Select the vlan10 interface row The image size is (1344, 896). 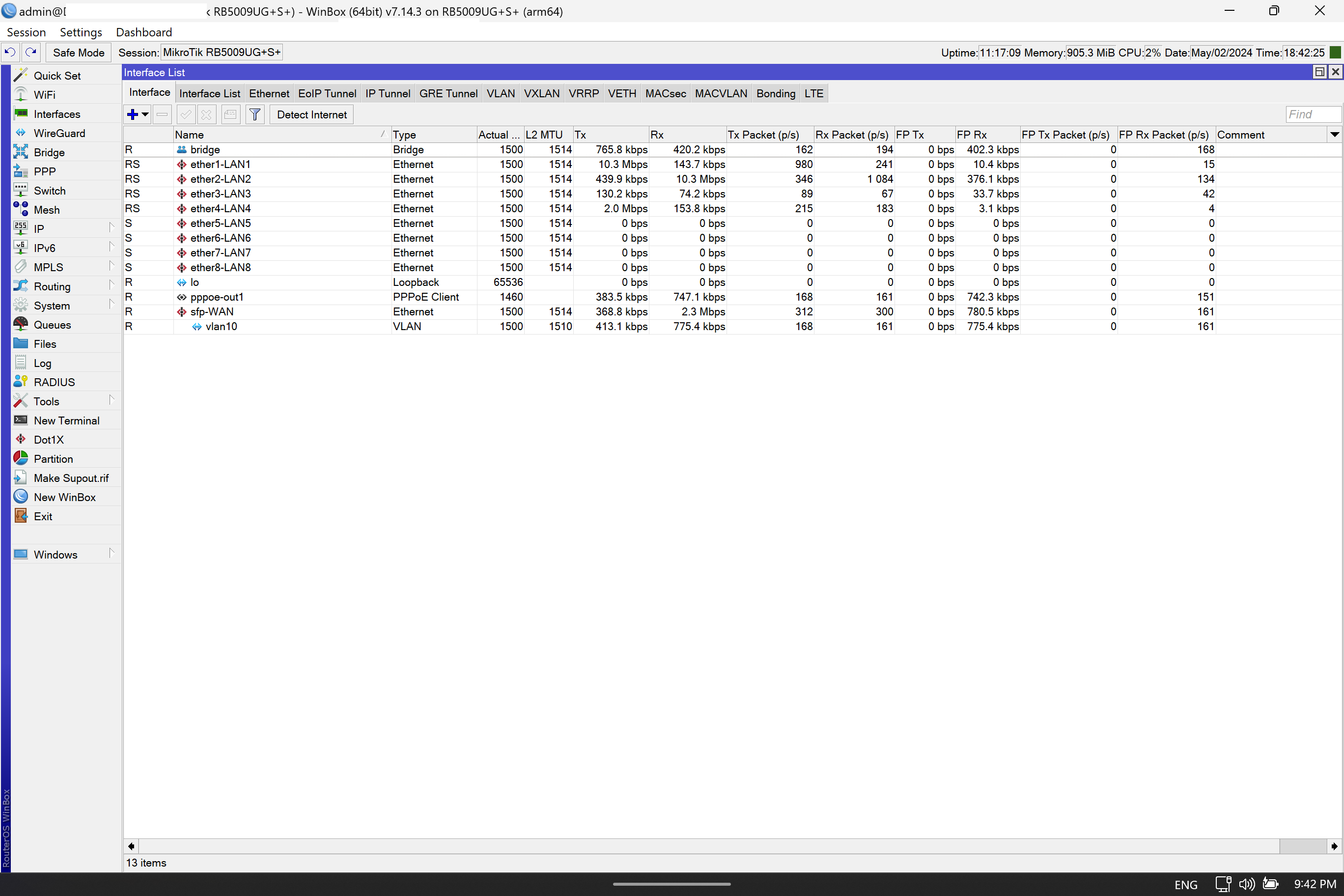point(731,327)
